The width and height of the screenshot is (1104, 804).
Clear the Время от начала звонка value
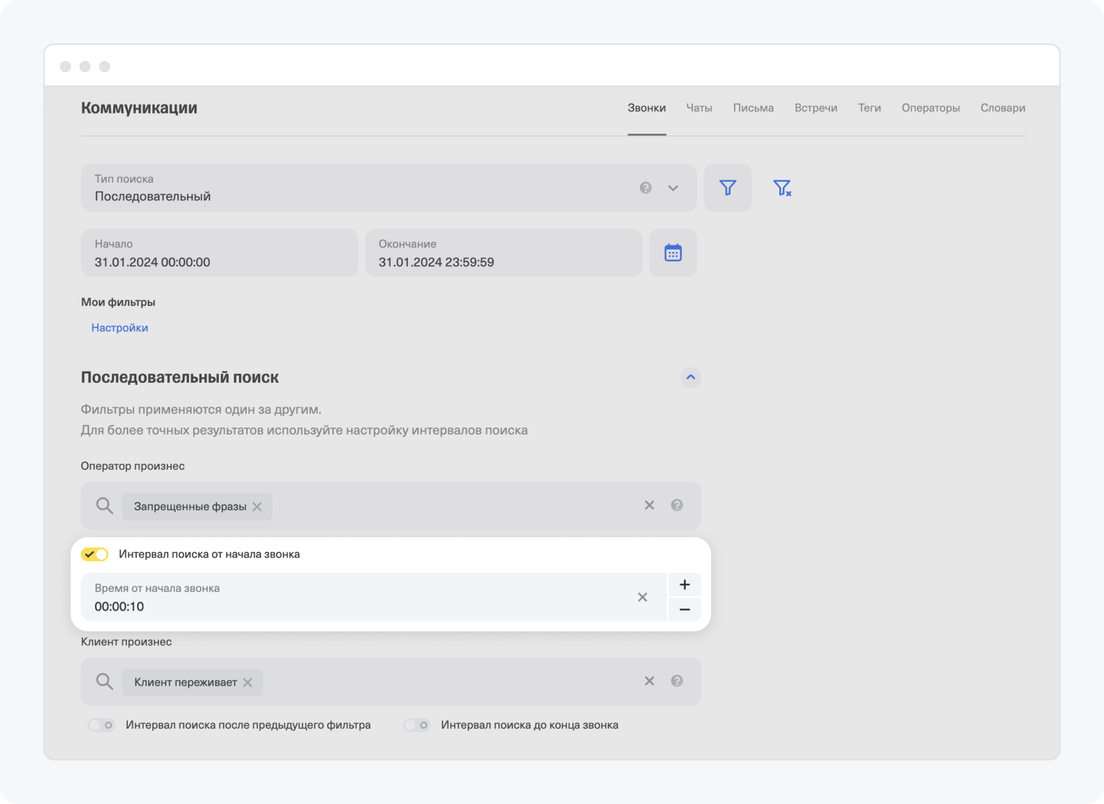tap(642, 597)
